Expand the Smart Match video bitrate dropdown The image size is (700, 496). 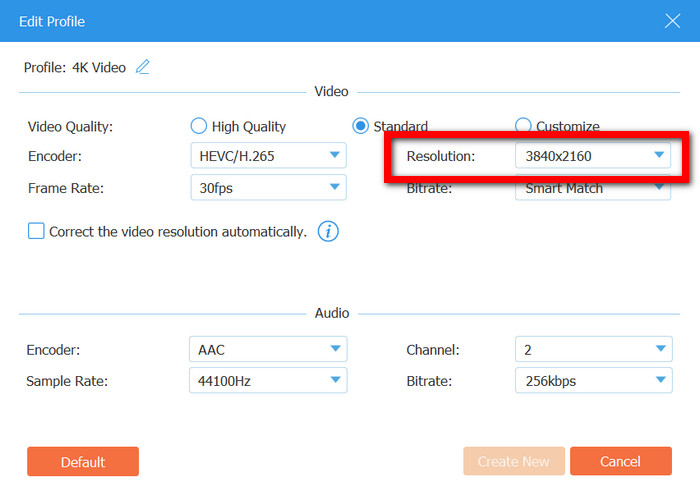tap(592, 188)
